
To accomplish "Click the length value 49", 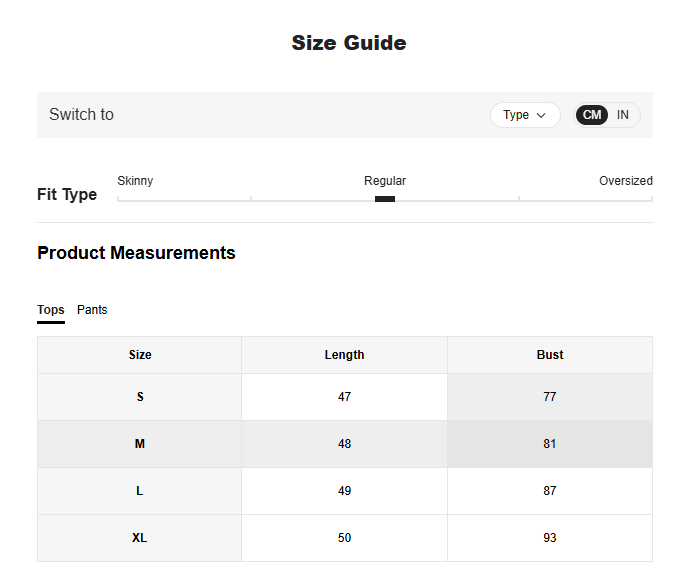I will point(344,491).
